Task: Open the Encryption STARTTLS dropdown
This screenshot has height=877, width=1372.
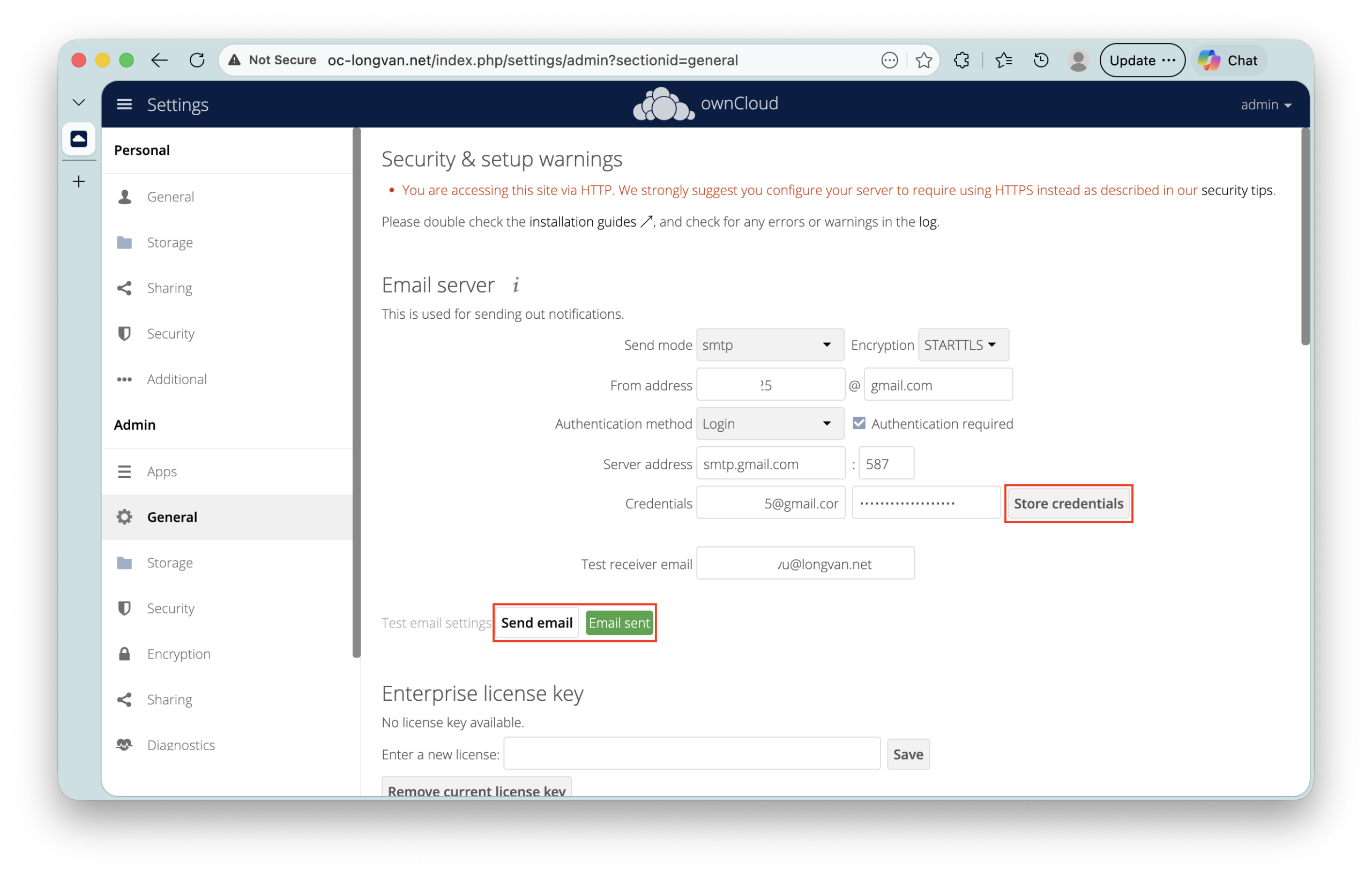Action: click(963, 345)
